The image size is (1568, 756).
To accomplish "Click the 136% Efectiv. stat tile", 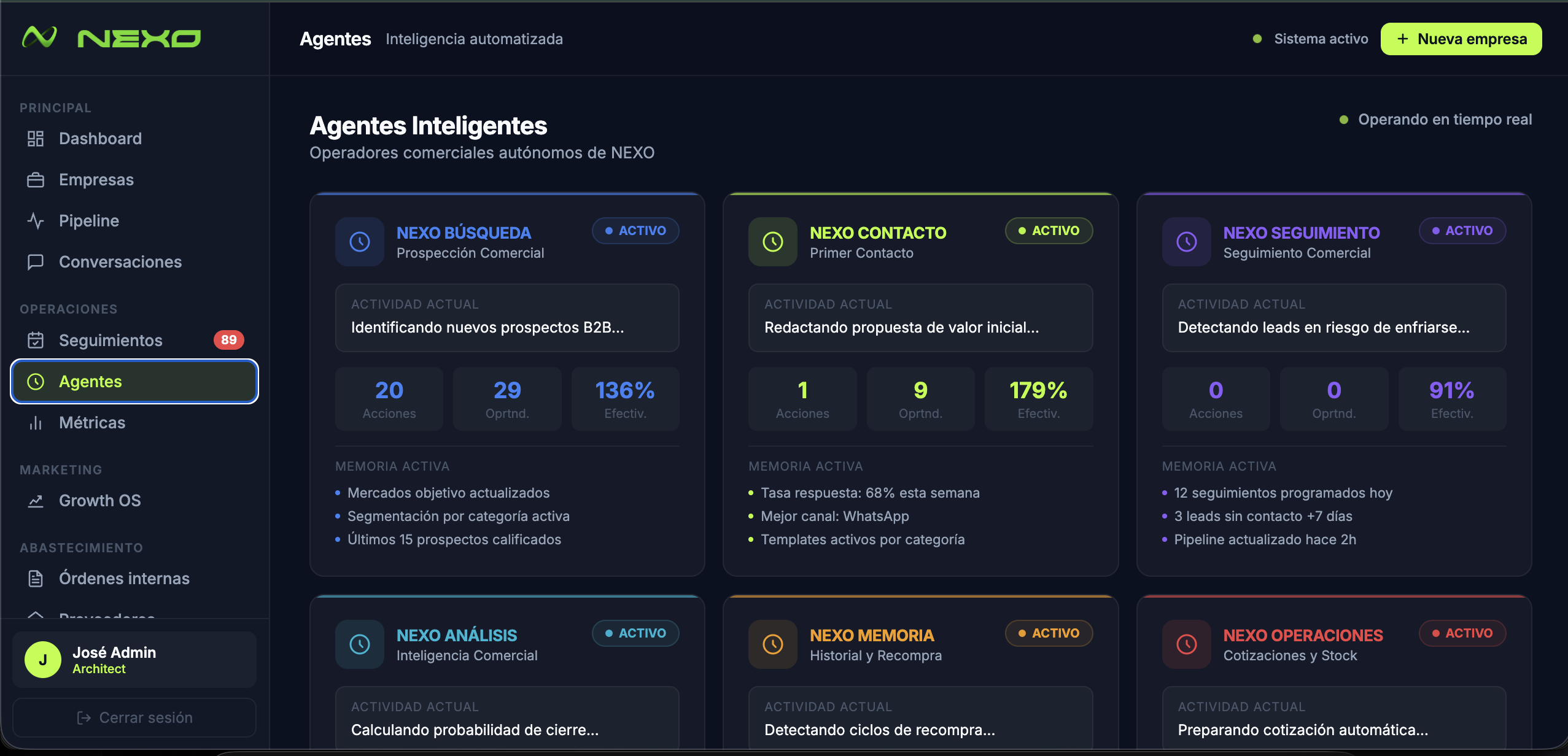I will pos(625,399).
